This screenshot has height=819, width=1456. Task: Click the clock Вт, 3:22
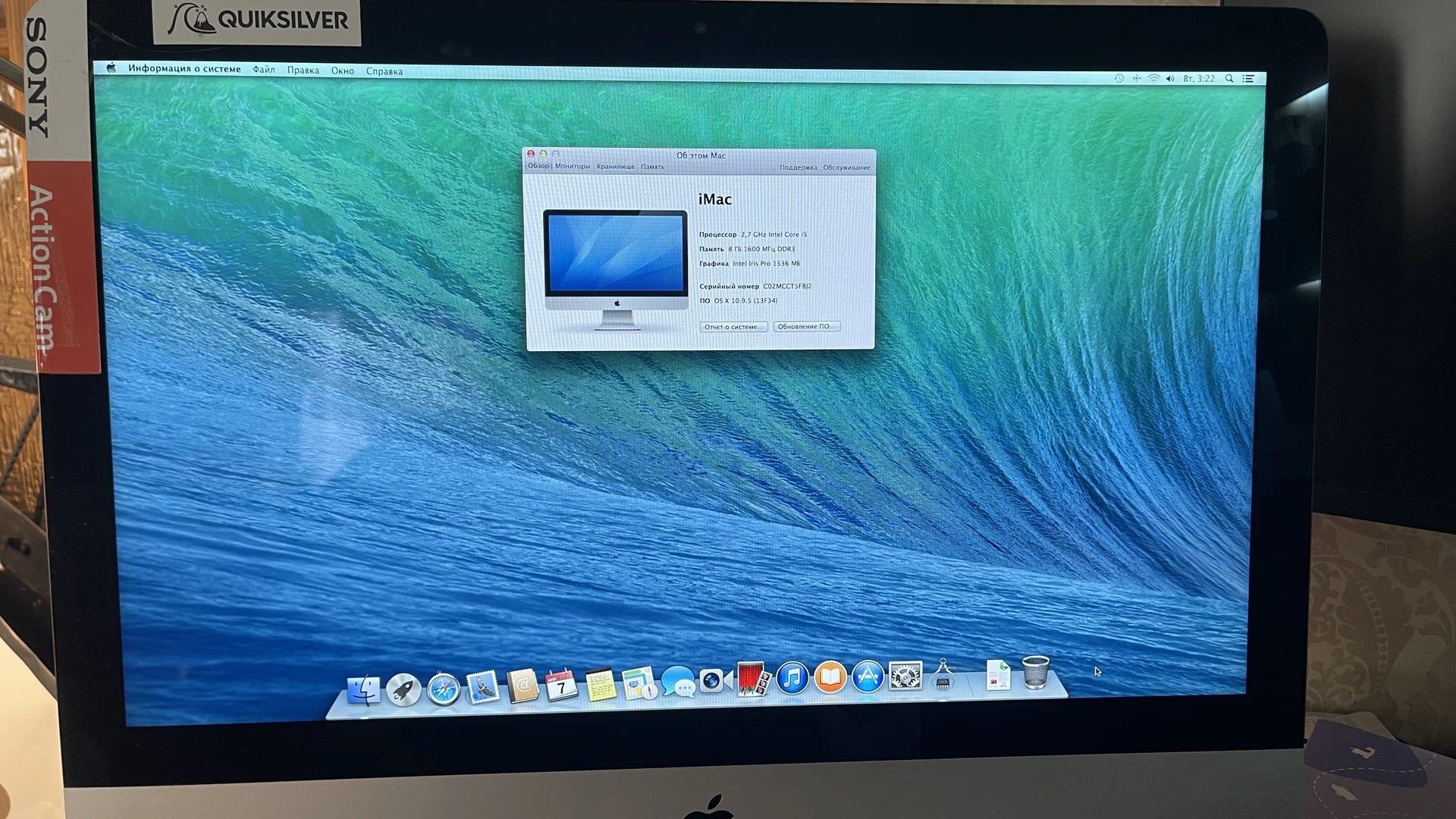pyautogui.click(x=1199, y=78)
